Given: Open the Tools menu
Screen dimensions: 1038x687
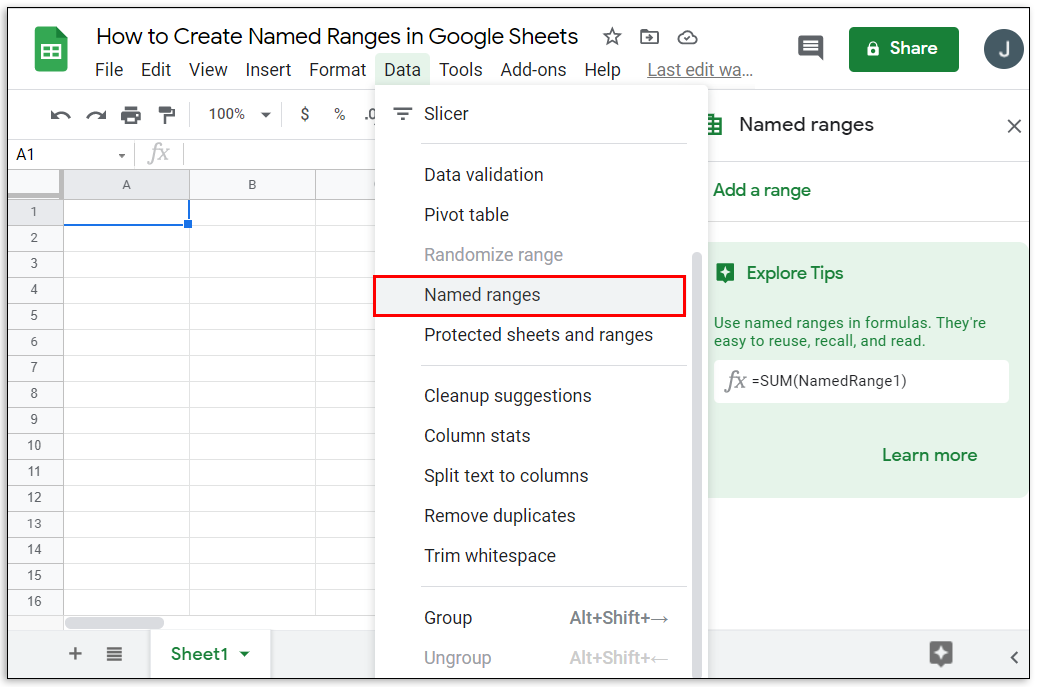Looking at the screenshot, I should click(x=461, y=69).
